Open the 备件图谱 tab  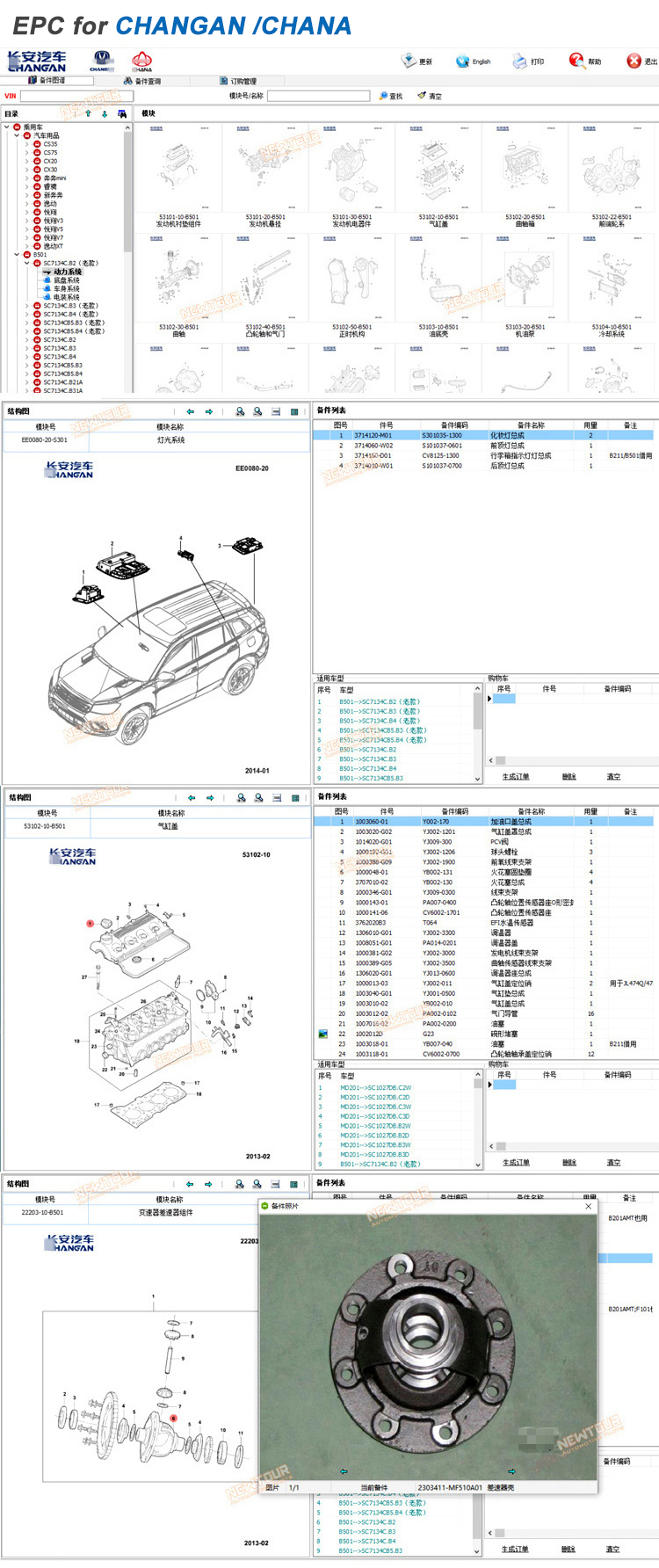click(x=47, y=80)
